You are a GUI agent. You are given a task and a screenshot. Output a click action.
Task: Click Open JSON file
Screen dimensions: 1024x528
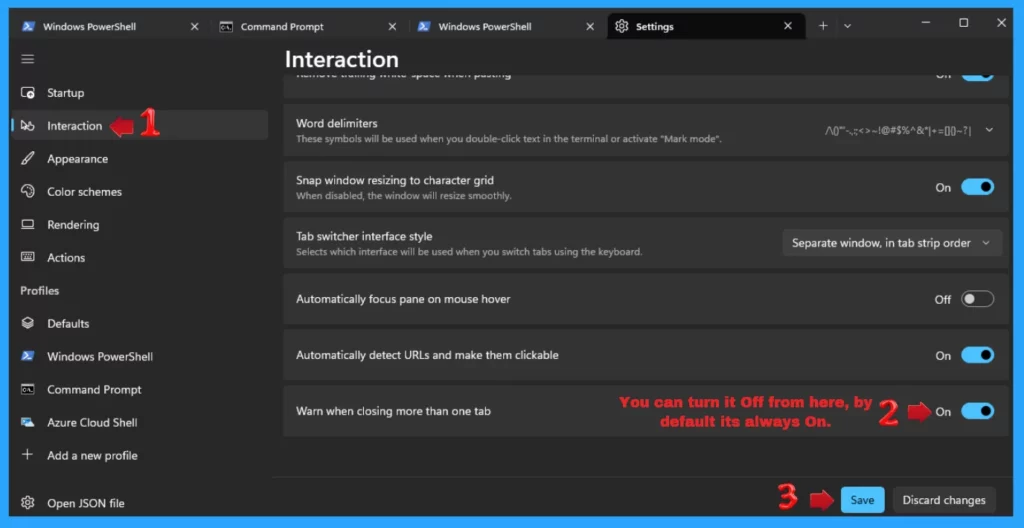140,503
